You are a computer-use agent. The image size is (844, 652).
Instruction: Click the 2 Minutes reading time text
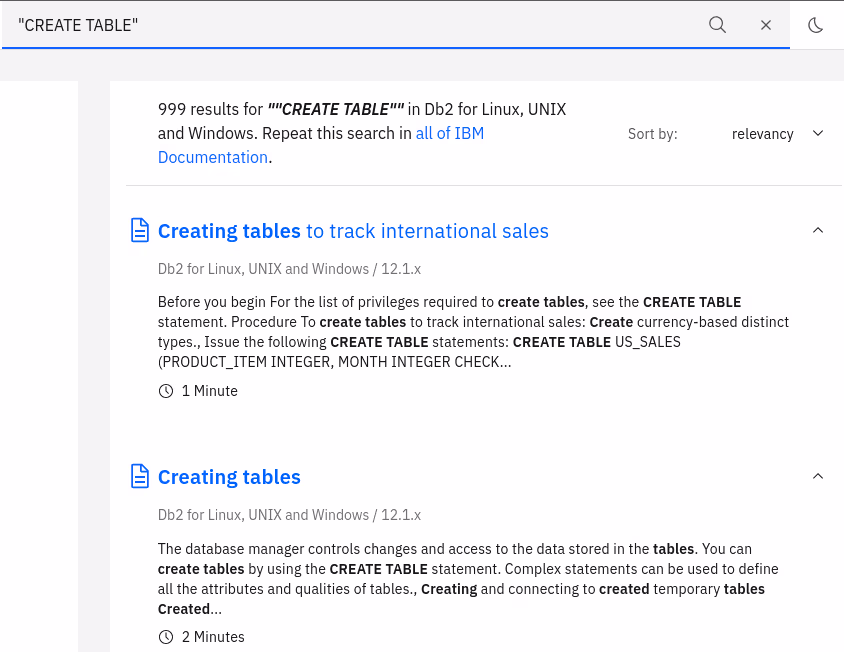tap(213, 637)
